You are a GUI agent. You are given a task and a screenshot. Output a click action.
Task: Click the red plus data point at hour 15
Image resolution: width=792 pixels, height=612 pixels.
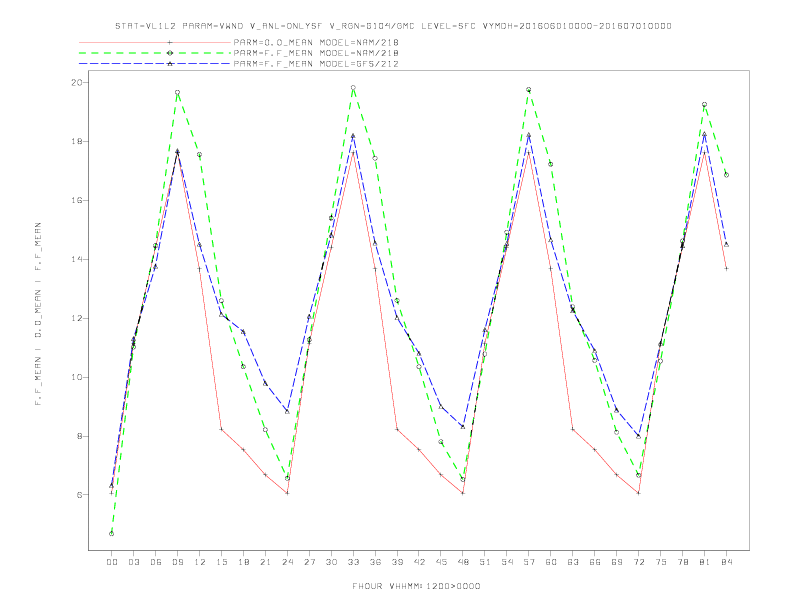click(221, 429)
